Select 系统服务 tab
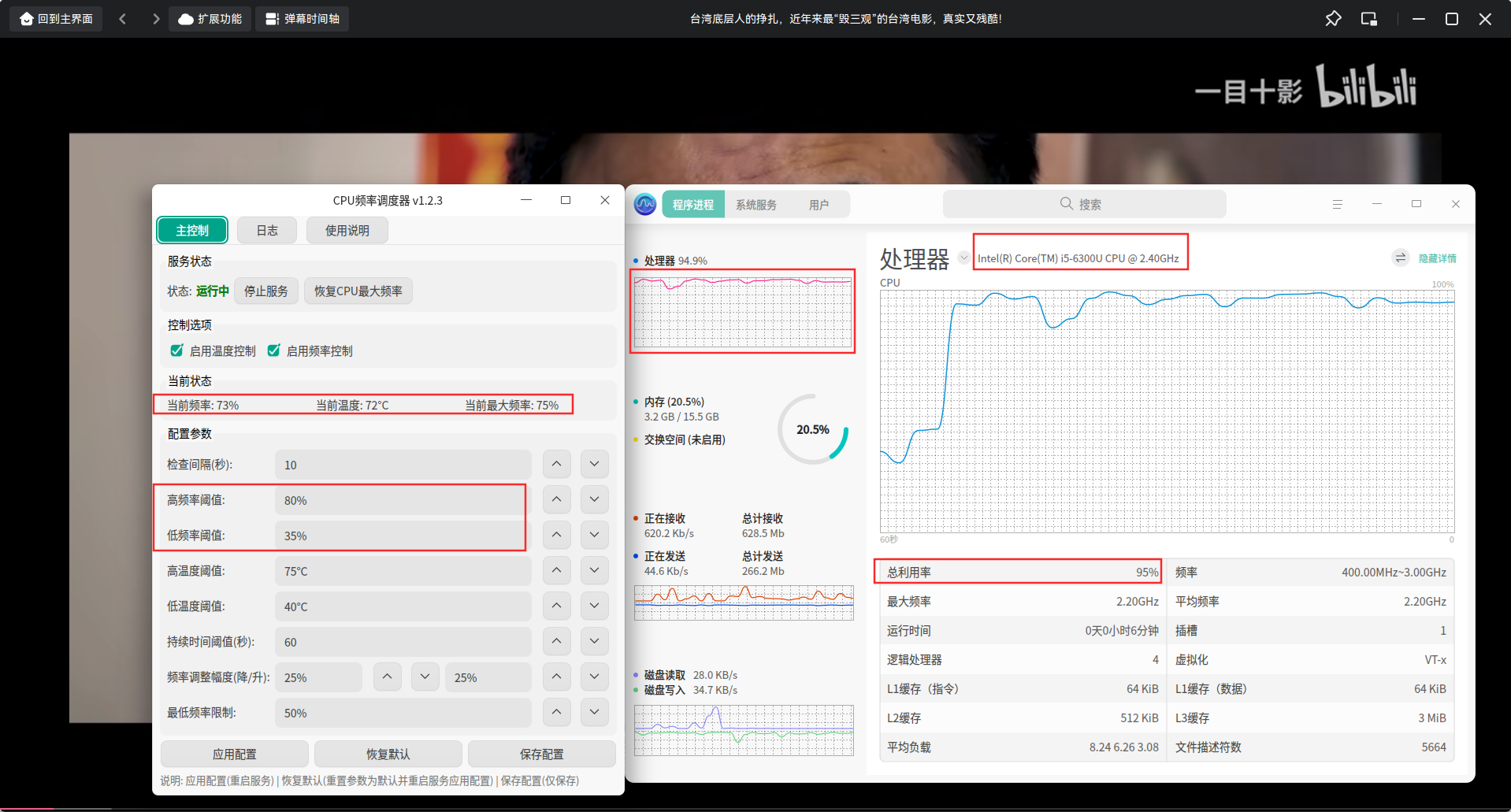The height and width of the screenshot is (812, 1511). 756,205
